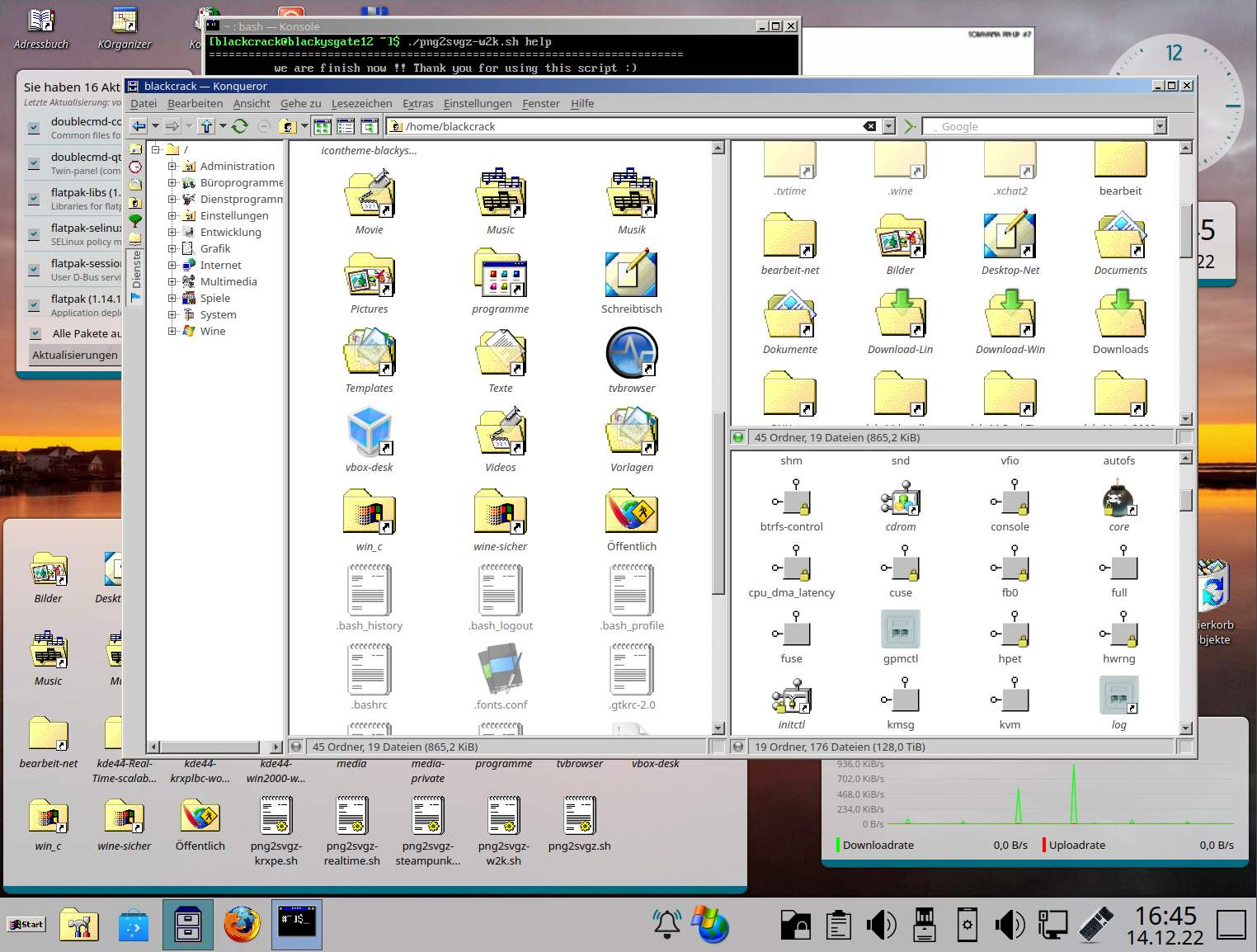Switch to detailed list view mode
The image size is (1257, 952).
pyautogui.click(x=345, y=125)
